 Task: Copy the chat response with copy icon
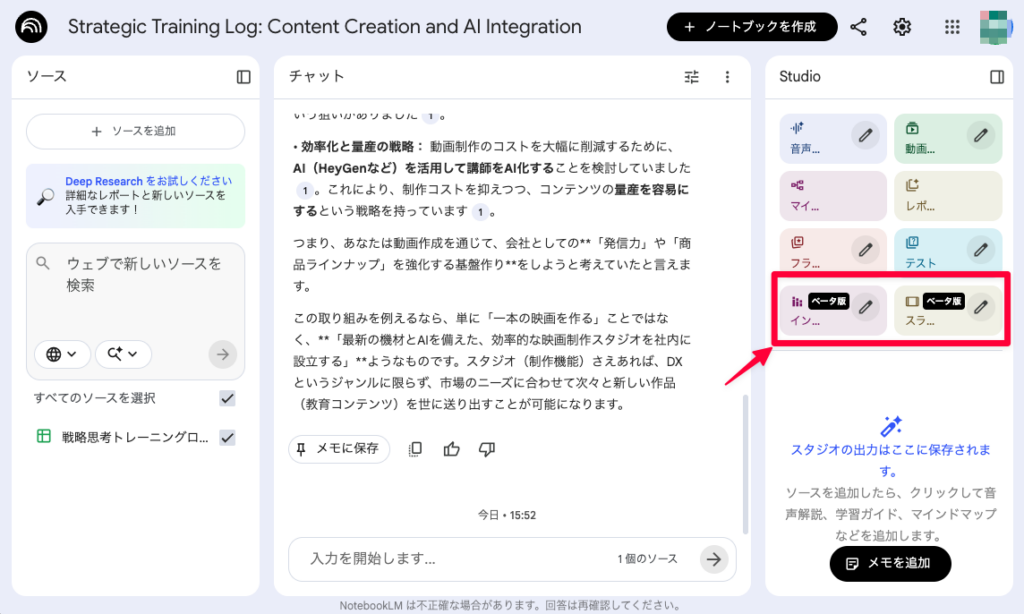(x=415, y=449)
